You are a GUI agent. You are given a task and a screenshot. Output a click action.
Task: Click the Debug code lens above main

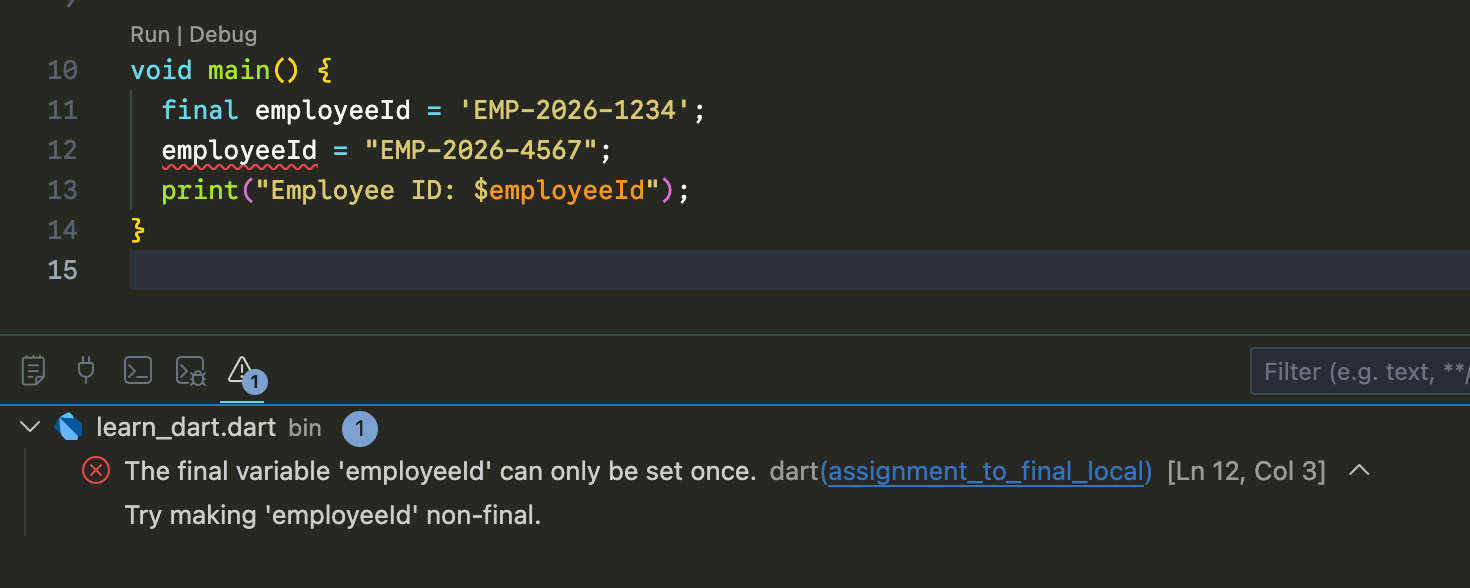[223, 35]
